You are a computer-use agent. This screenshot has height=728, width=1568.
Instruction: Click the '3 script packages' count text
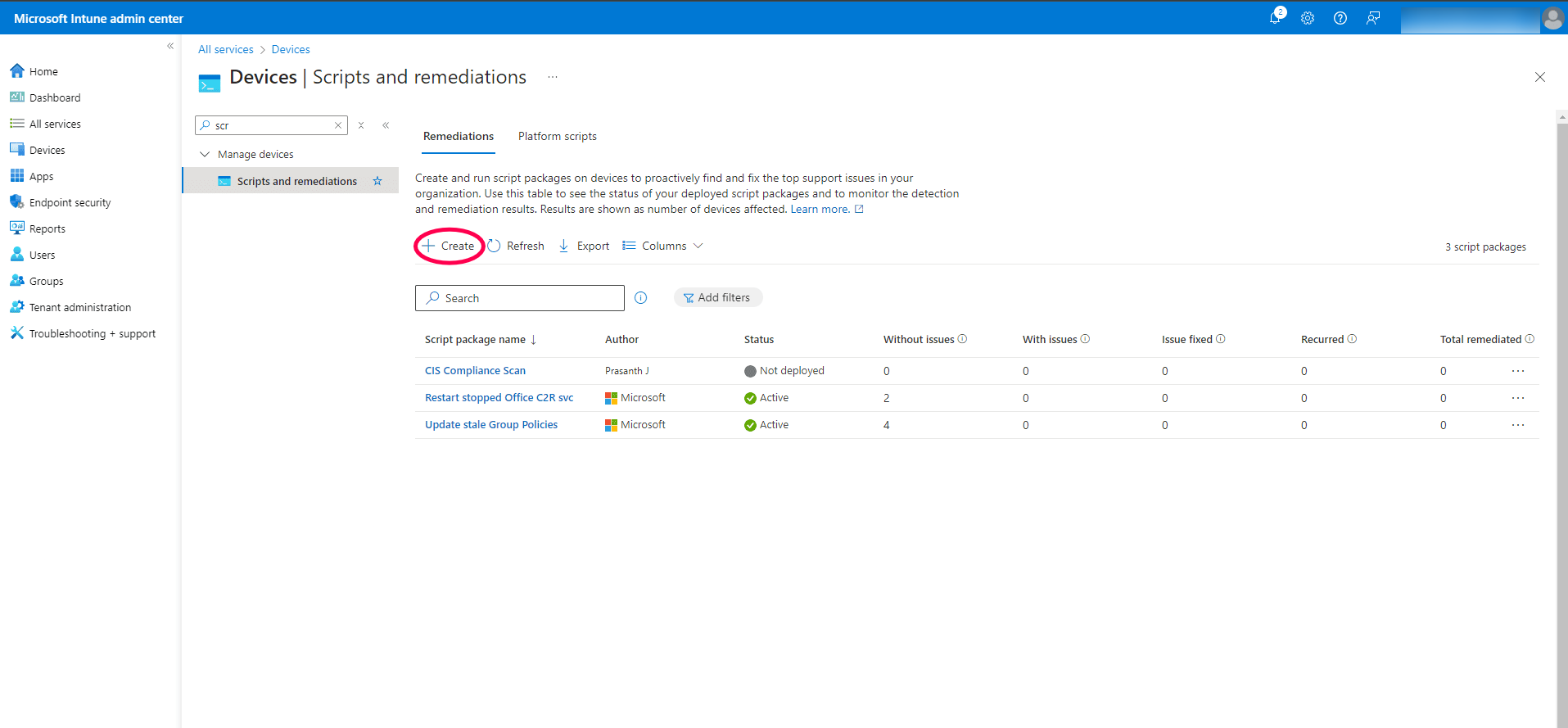tap(1485, 246)
